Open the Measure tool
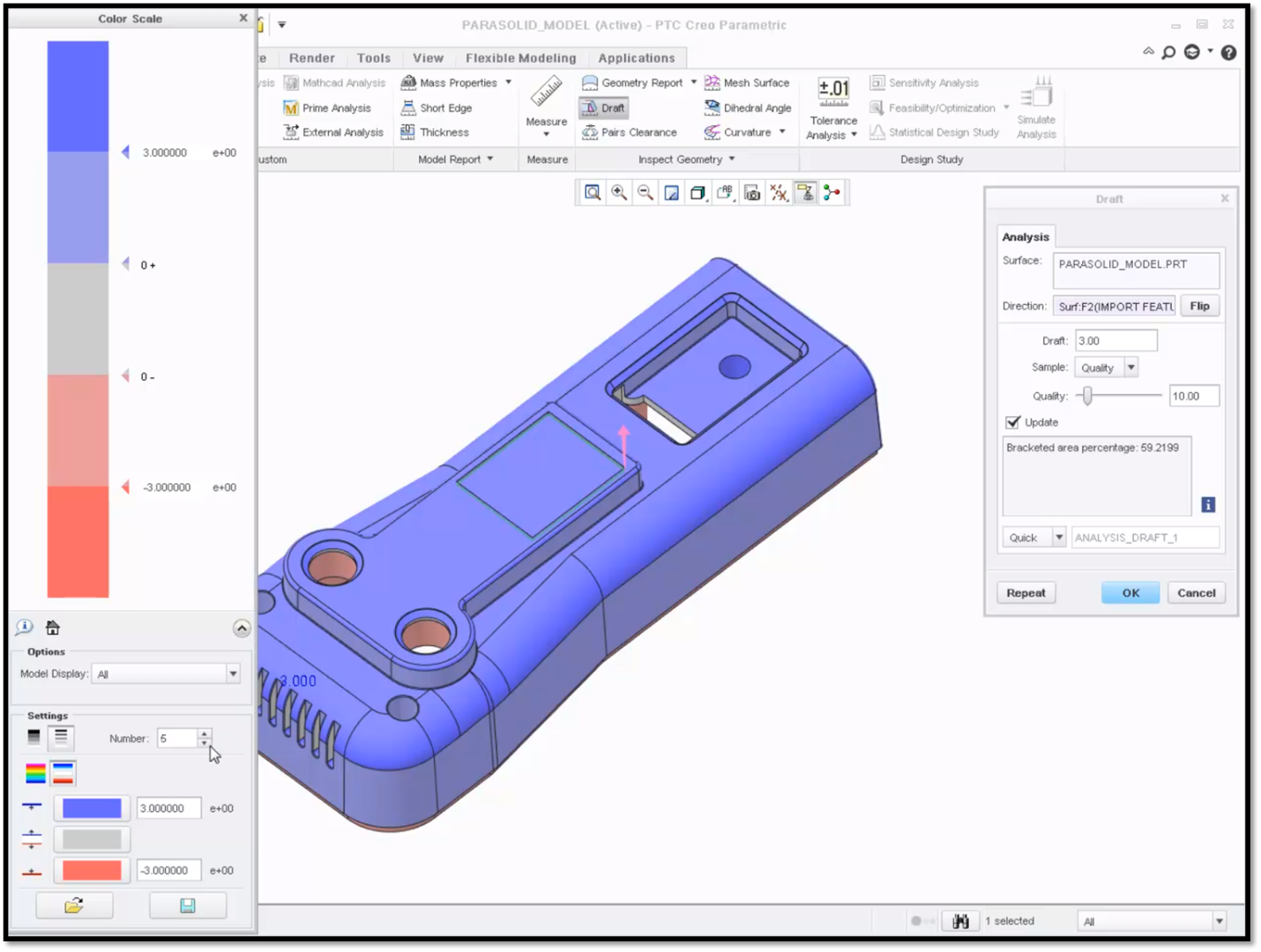Viewport: 1261px width, 952px height. [x=547, y=106]
